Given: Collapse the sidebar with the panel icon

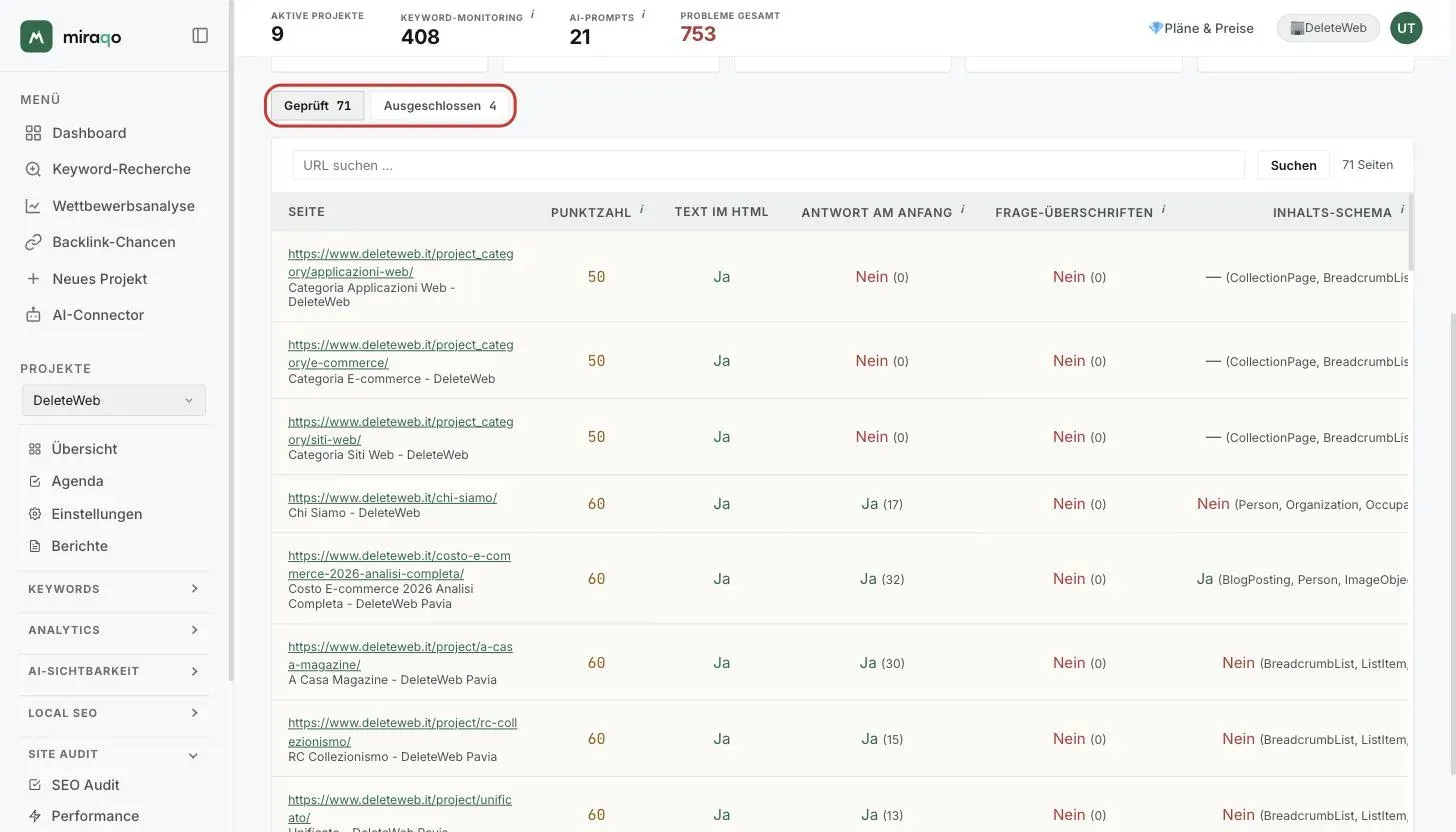Looking at the screenshot, I should pyautogui.click(x=200, y=36).
